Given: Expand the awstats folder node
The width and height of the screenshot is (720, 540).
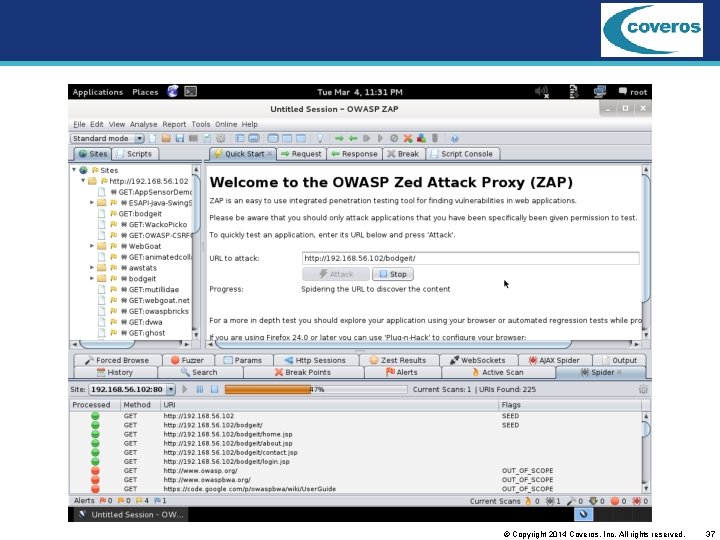Looking at the screenshot, I should (x=91, y=268).
